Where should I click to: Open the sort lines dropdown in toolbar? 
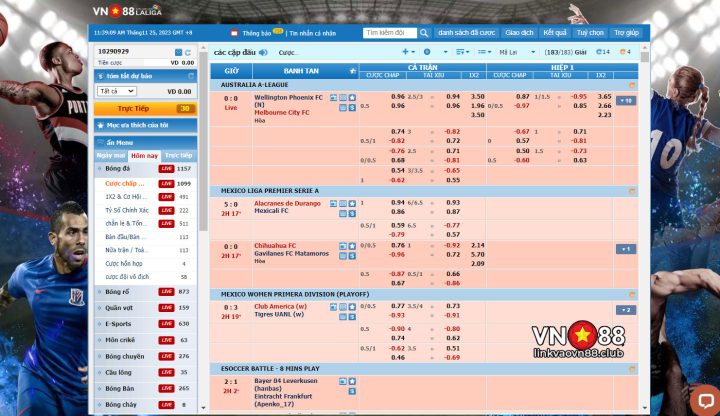[x=462, y=52]
